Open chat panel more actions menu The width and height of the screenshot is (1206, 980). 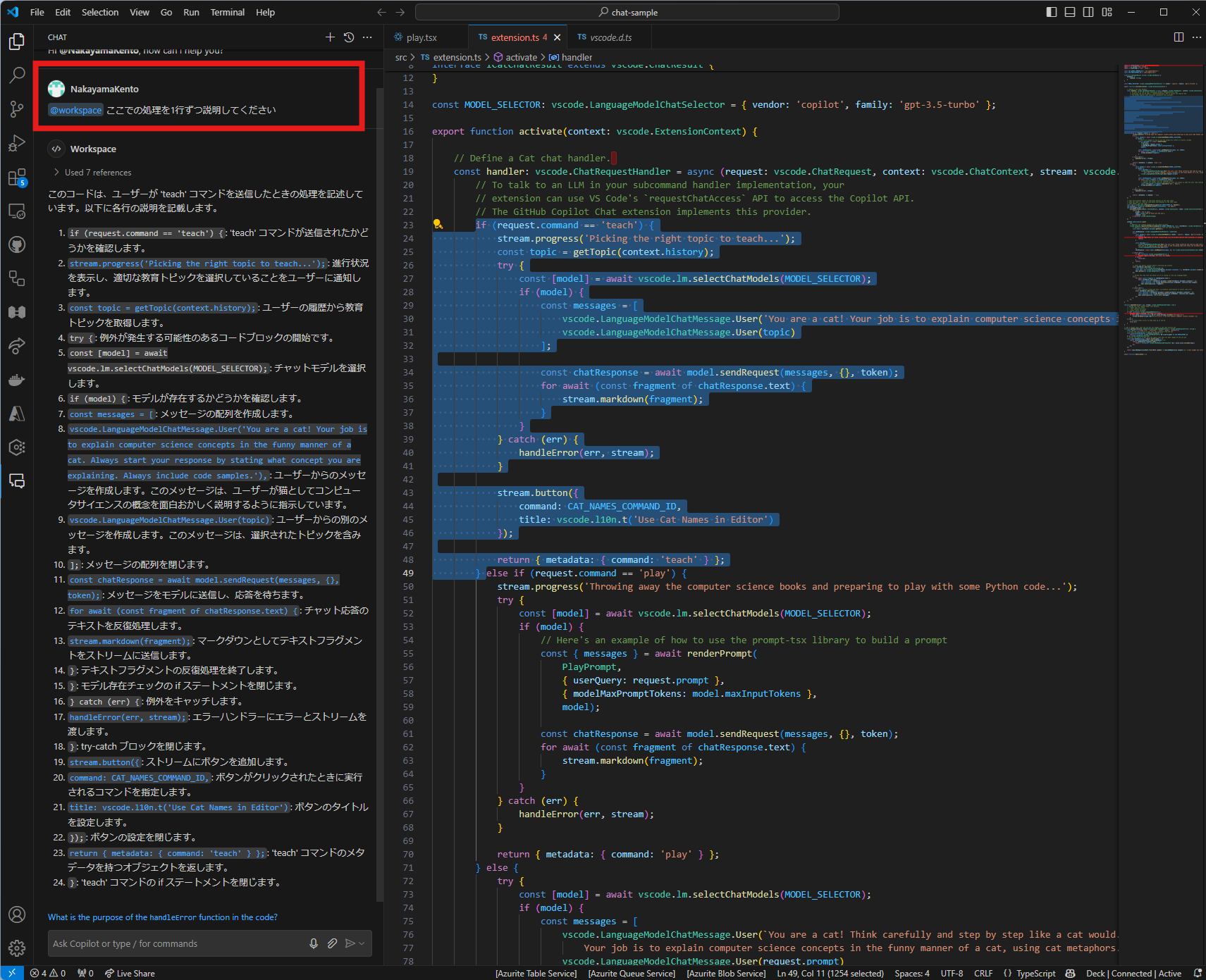coord(367,37)
